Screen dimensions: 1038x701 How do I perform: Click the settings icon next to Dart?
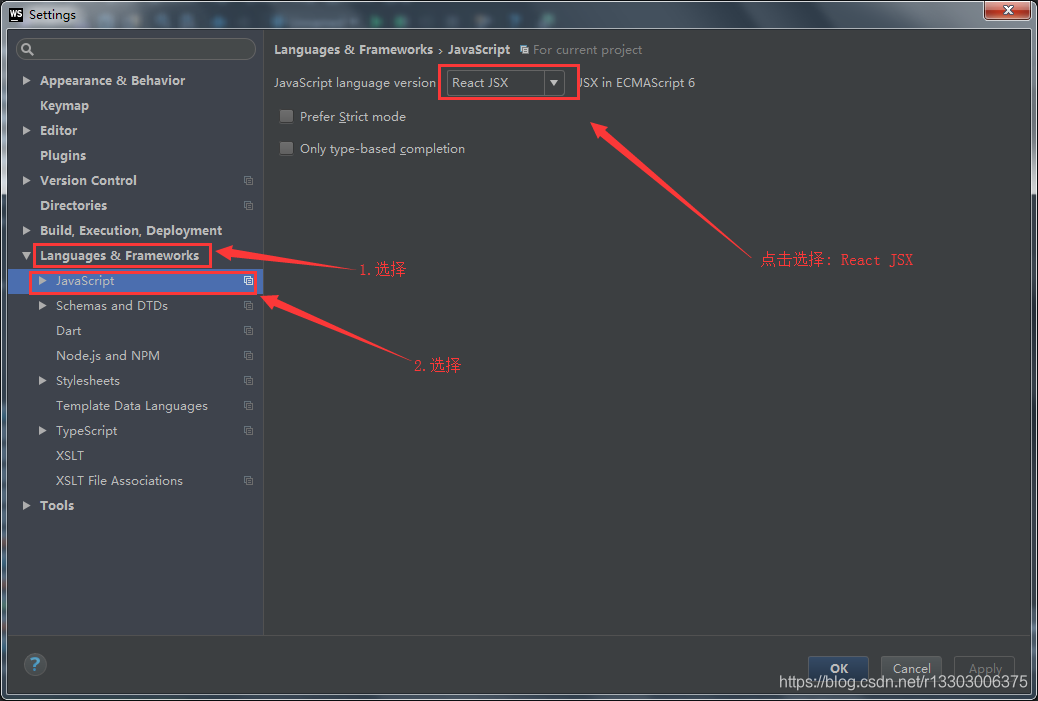tap(247, 330)
